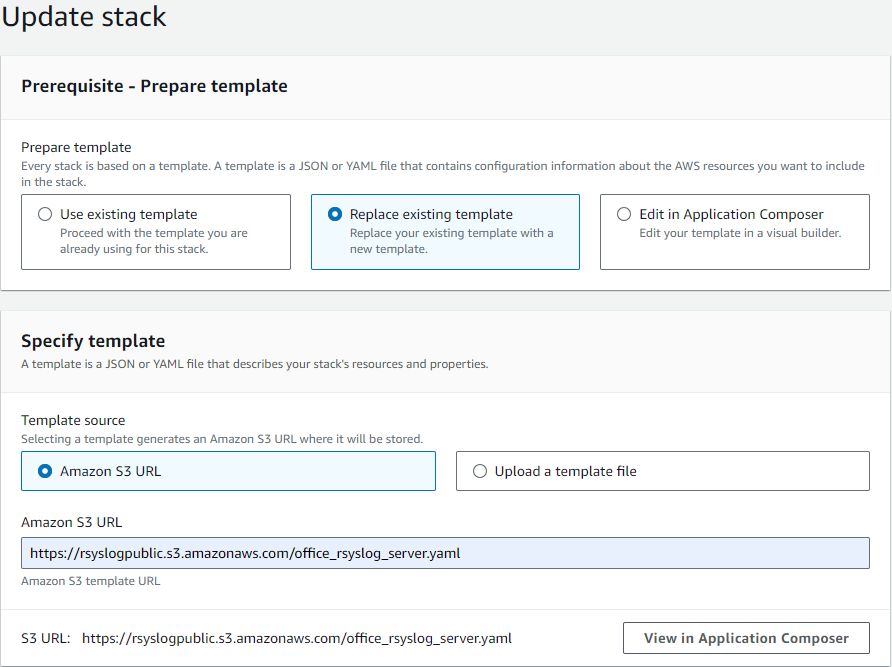Choose the Upload a template file option

tap(480, 471)
